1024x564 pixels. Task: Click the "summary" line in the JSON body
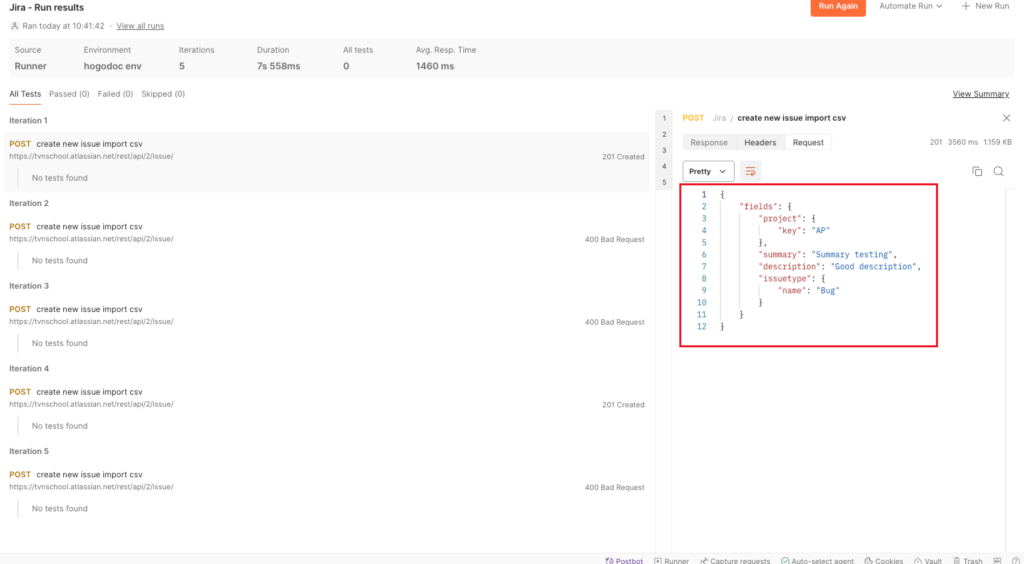coord(827,255)
